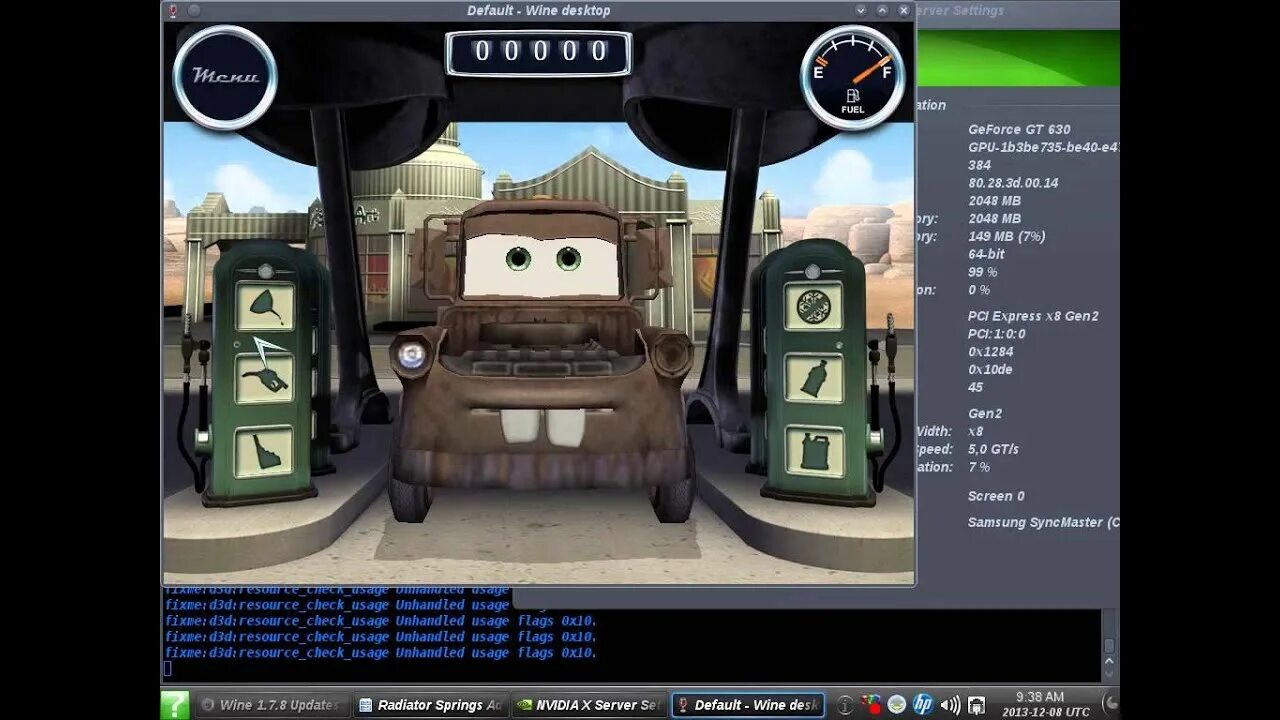
Task: Click 80.28.3d.00.14 value in NVIDIA window
Action: coord(1013,183)
